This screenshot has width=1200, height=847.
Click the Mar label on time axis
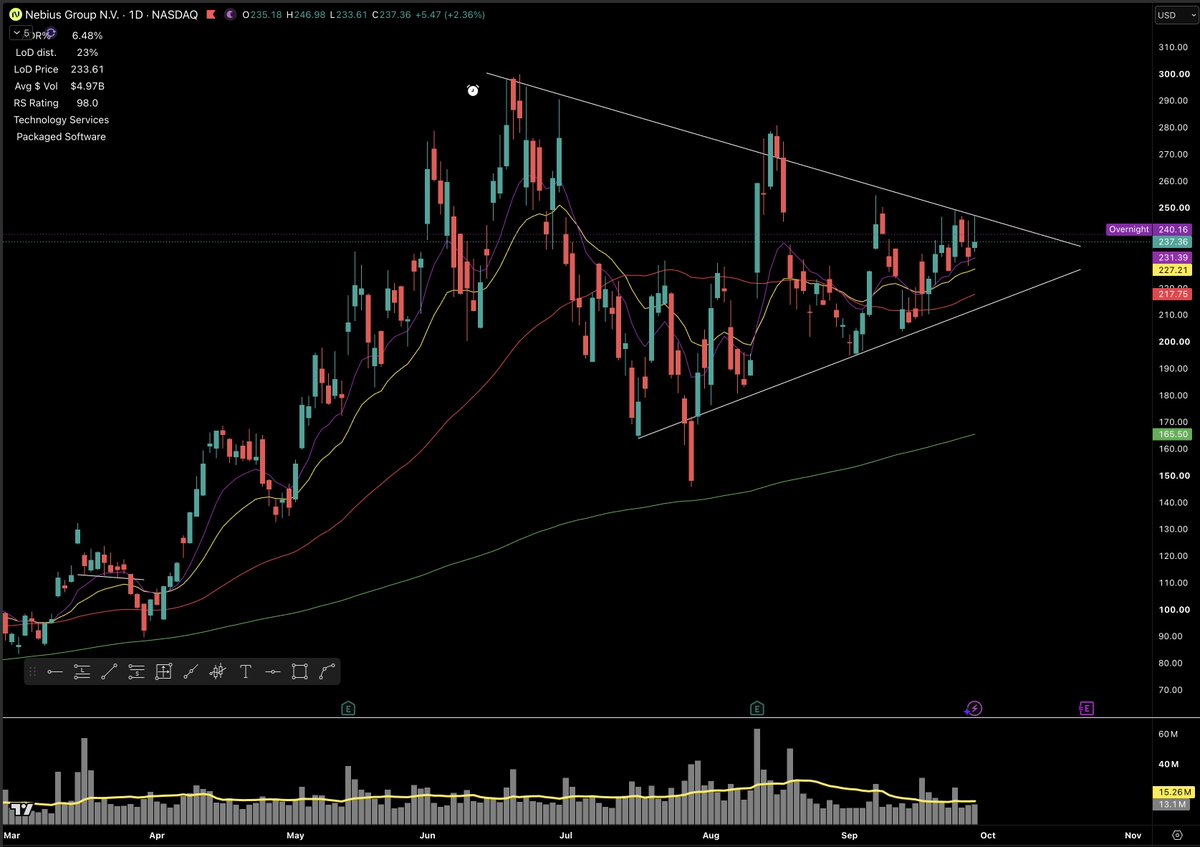tap(14, 834)
